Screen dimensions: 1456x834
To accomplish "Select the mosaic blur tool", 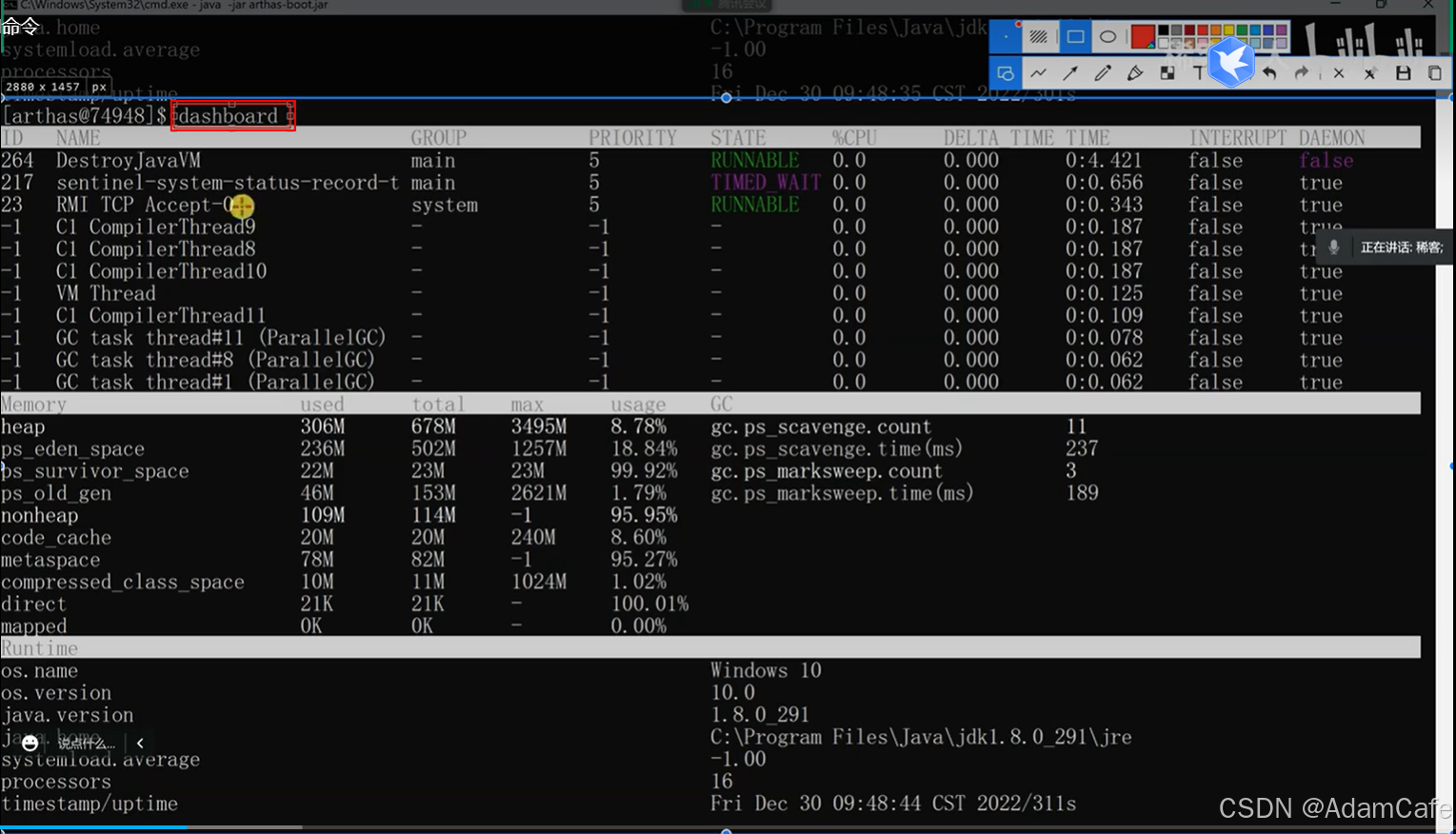I will pyautogui.click(x=1167, y=73).
